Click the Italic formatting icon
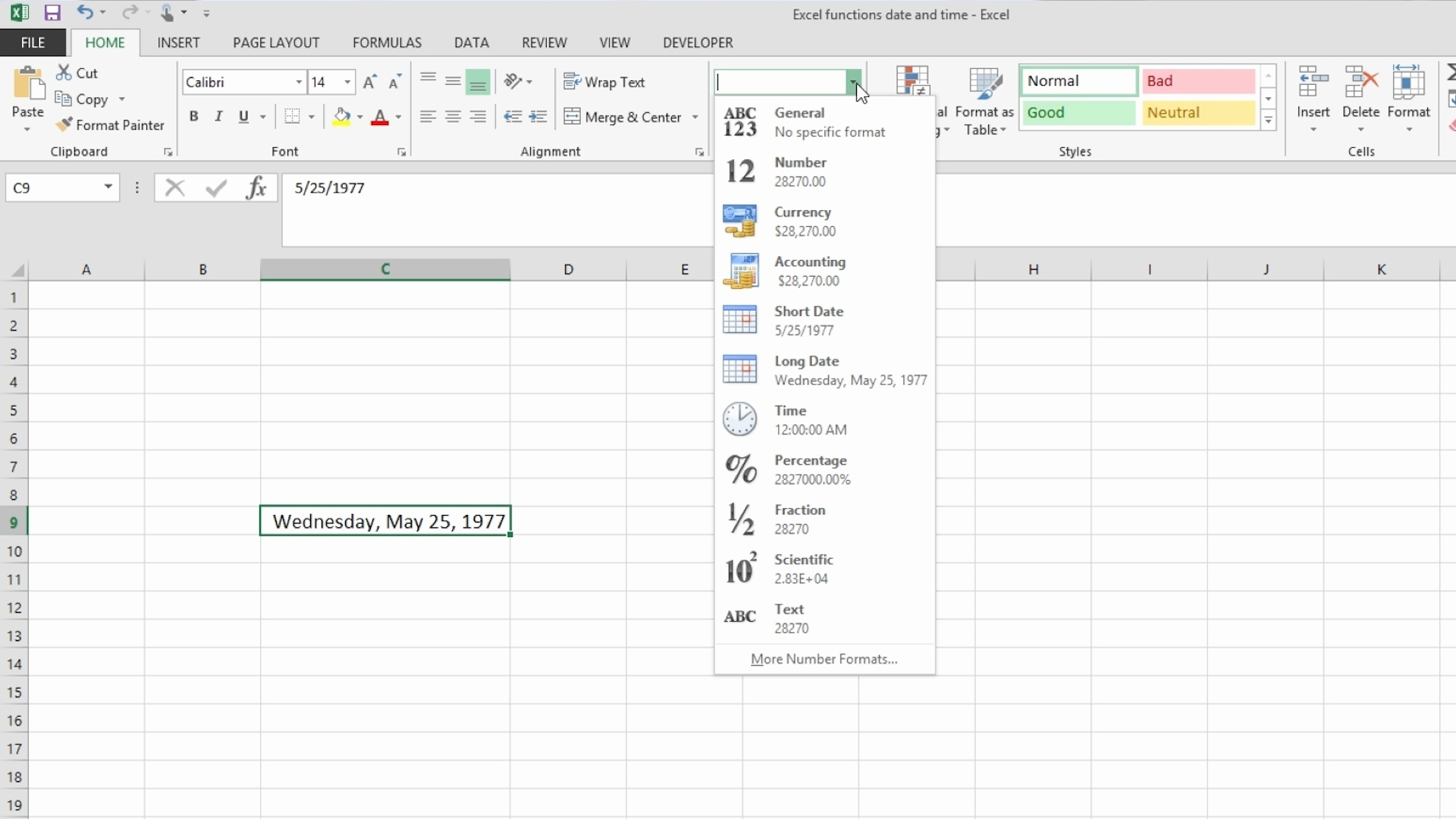This screenshot has height=819, width=1456. click(218, 118)
